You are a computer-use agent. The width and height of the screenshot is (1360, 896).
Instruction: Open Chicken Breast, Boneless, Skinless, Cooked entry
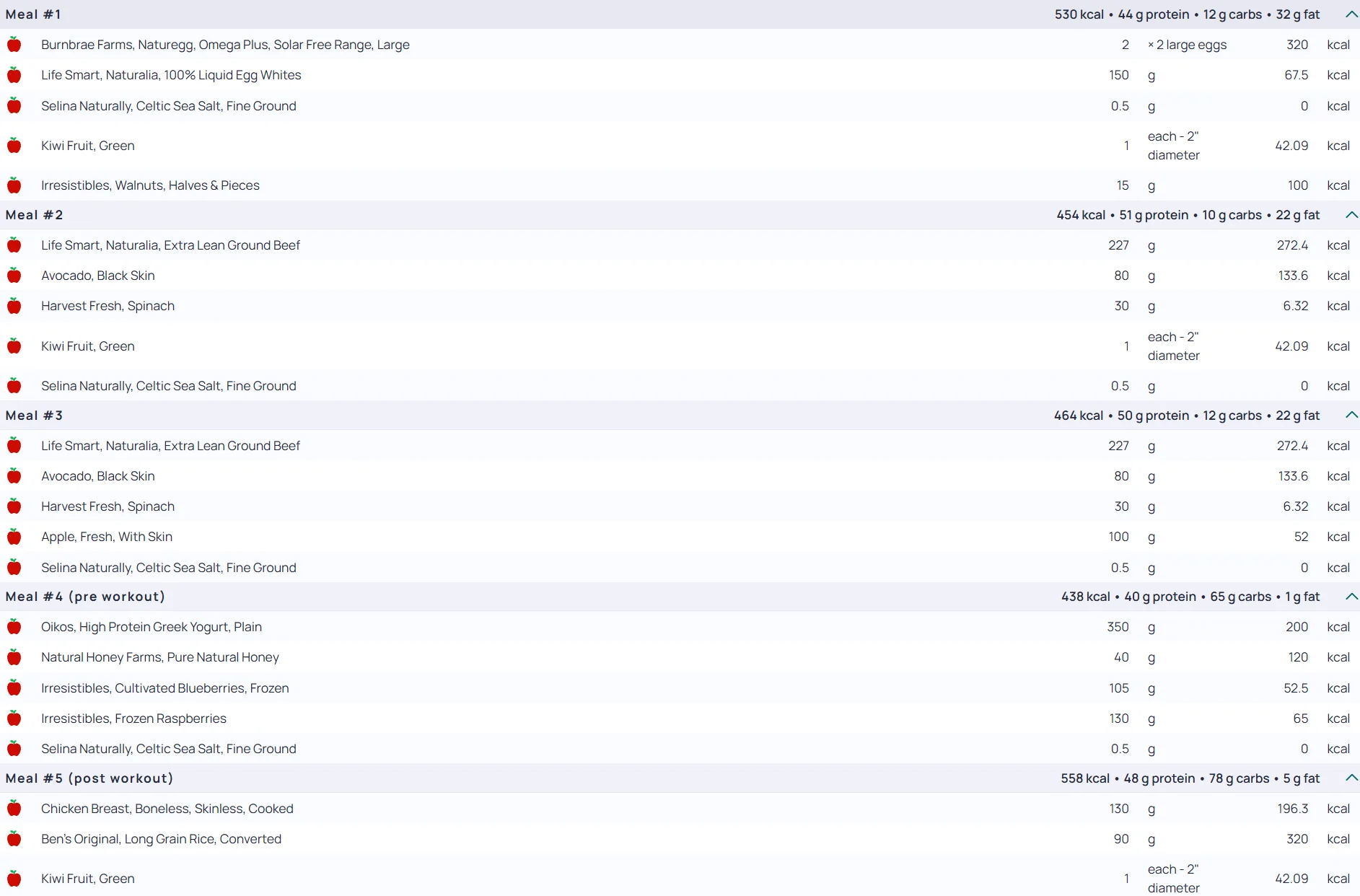167,809
